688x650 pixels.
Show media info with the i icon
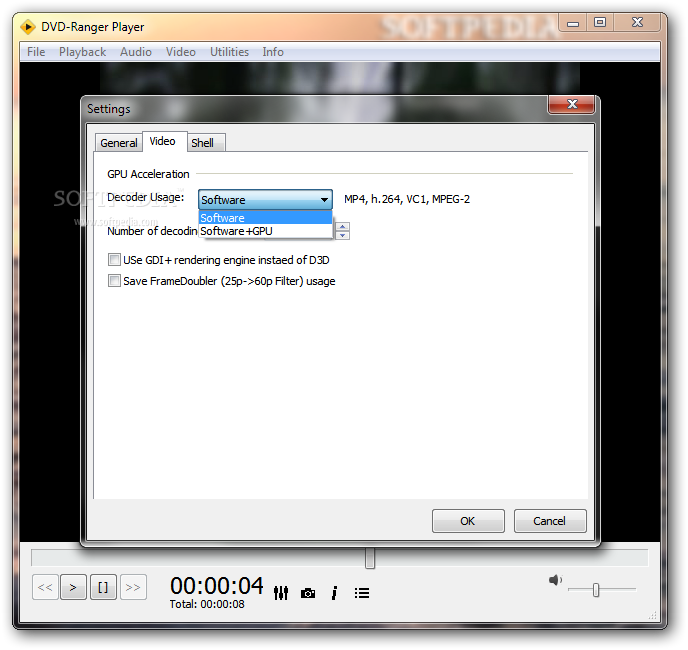click(x=334, y=593)
